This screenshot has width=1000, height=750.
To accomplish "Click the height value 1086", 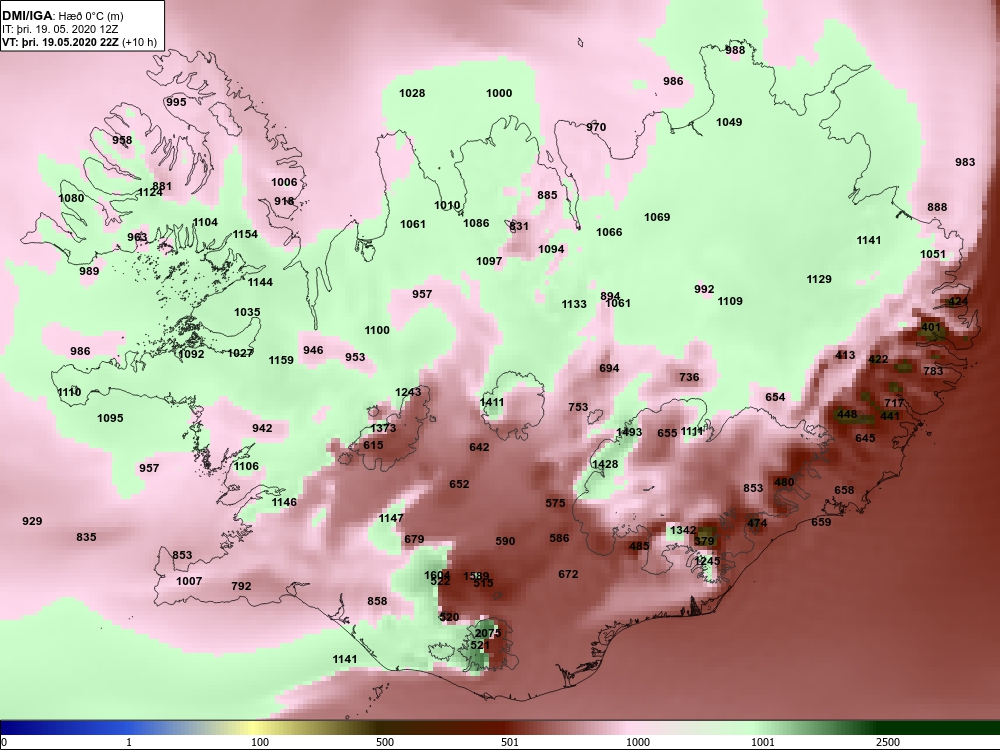I will click(x=476, y=223).
